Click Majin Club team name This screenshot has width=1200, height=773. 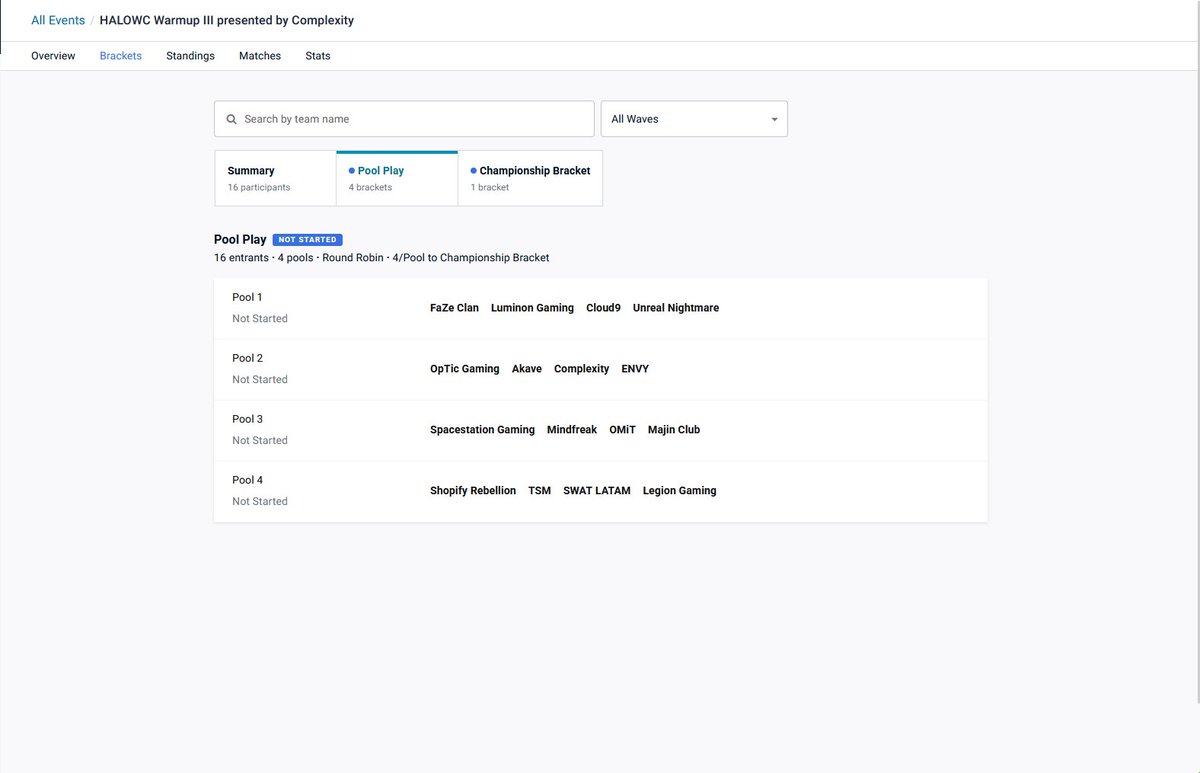click(674, 430)
